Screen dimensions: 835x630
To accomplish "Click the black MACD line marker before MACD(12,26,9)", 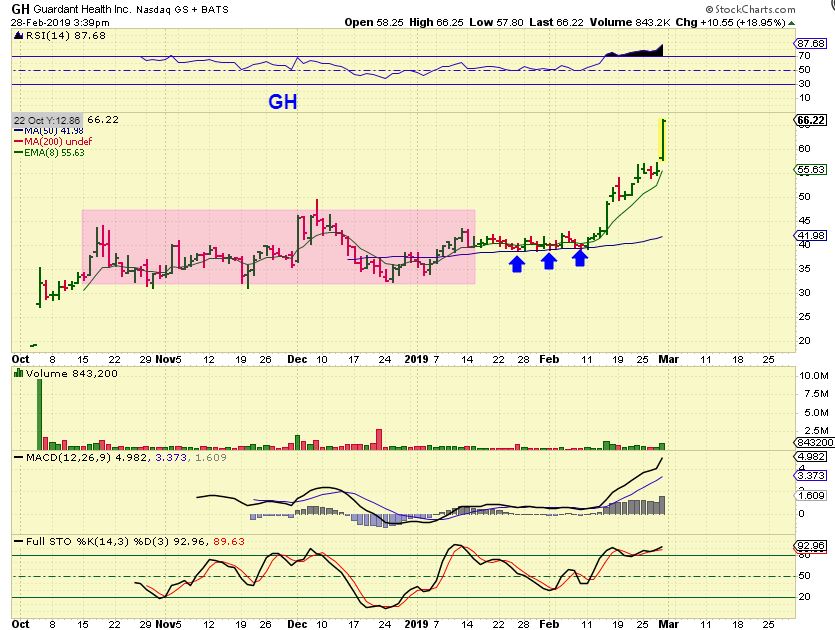I will pyautogui.click(x=19, y=457).
